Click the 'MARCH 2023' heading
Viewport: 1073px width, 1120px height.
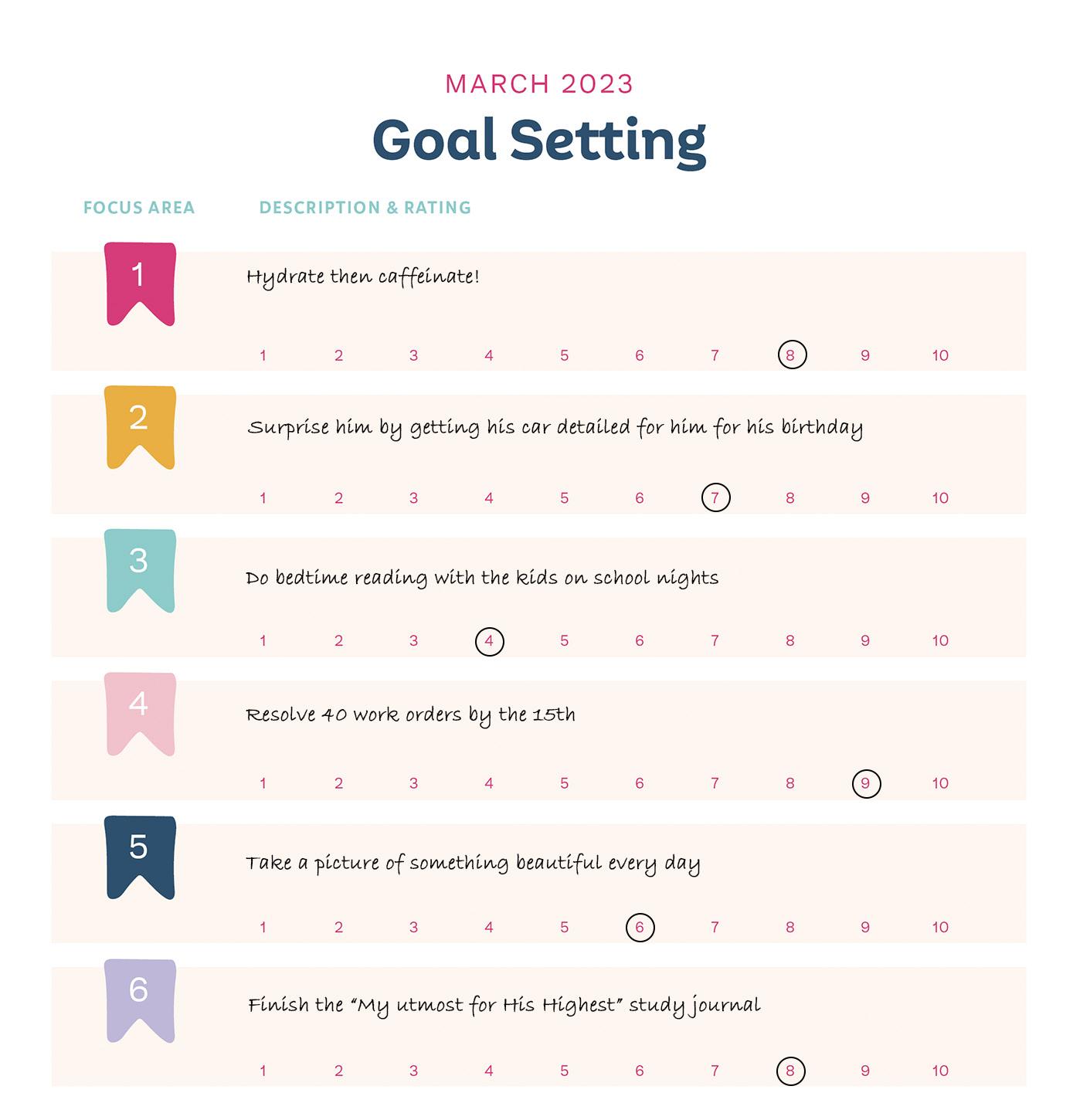pos(538,83)
